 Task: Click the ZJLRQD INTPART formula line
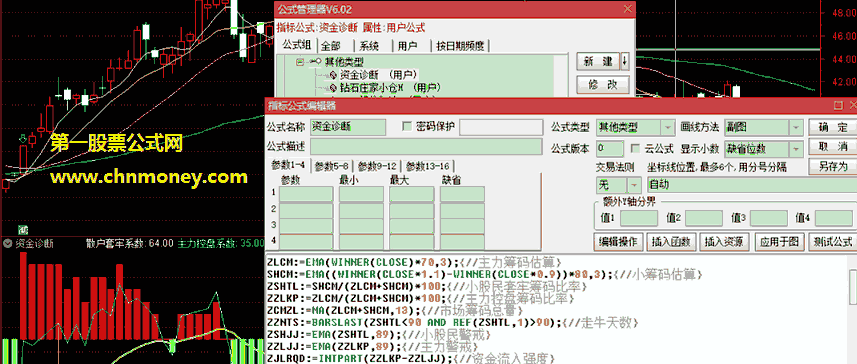[410, 359]
